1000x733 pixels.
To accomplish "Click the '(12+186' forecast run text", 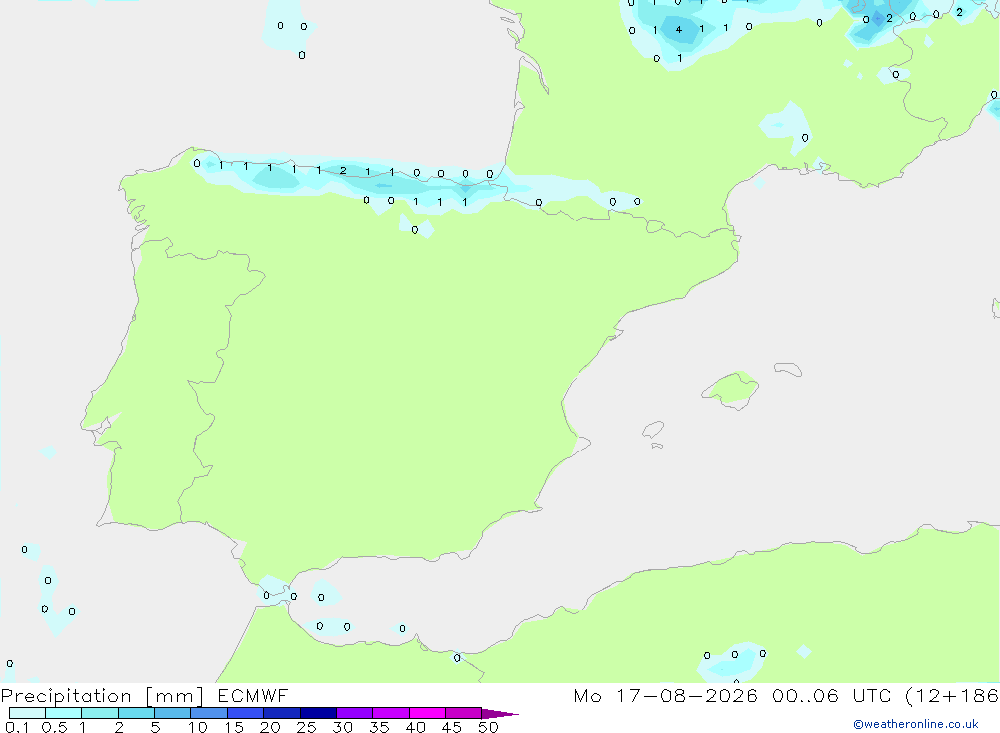I will [x=952, y=696].
